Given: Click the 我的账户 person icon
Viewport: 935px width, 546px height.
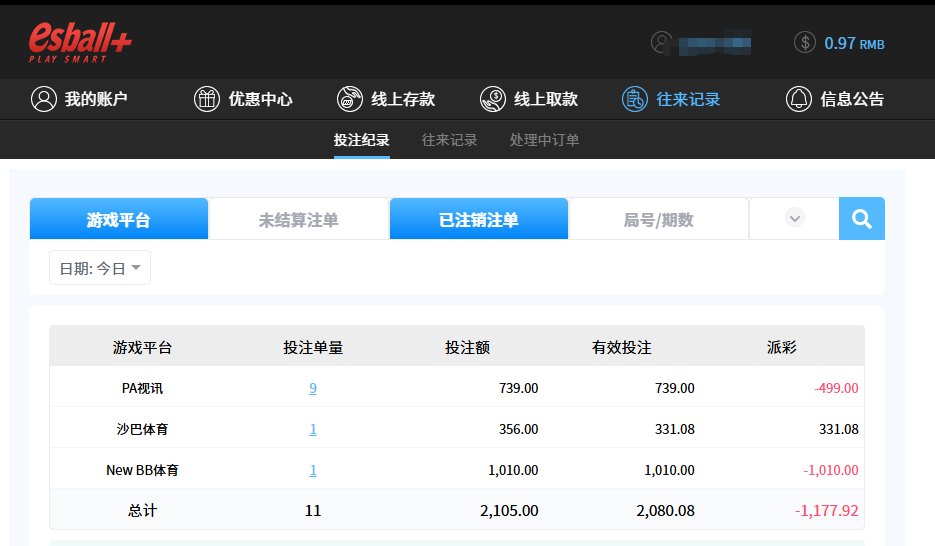Looking at the screenshot, I should [x=44, y=99].
